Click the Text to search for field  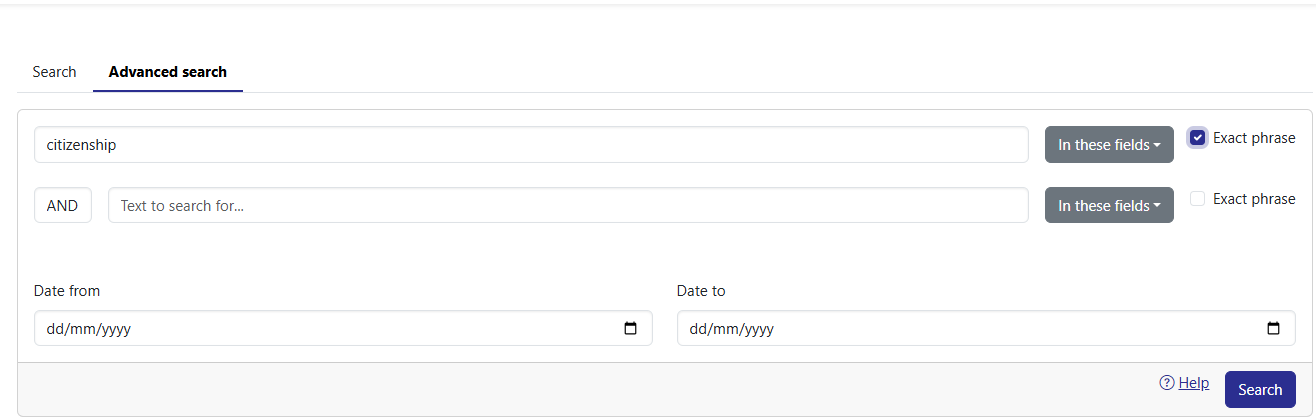click(x=568, y=205)
